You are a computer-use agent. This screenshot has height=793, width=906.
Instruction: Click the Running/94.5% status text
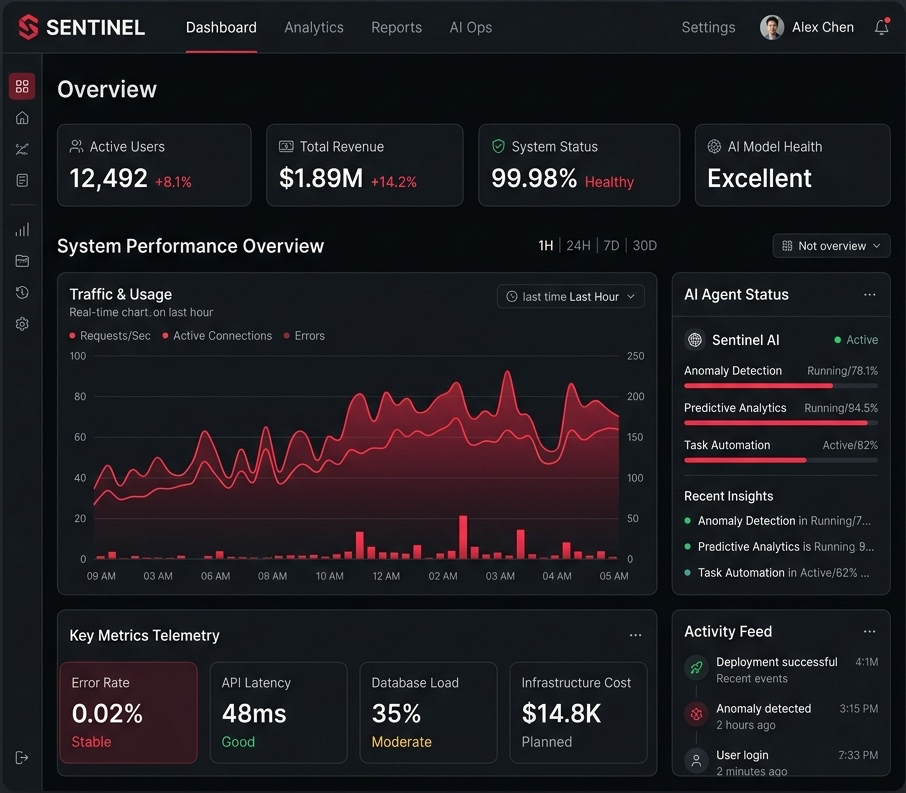841,408
